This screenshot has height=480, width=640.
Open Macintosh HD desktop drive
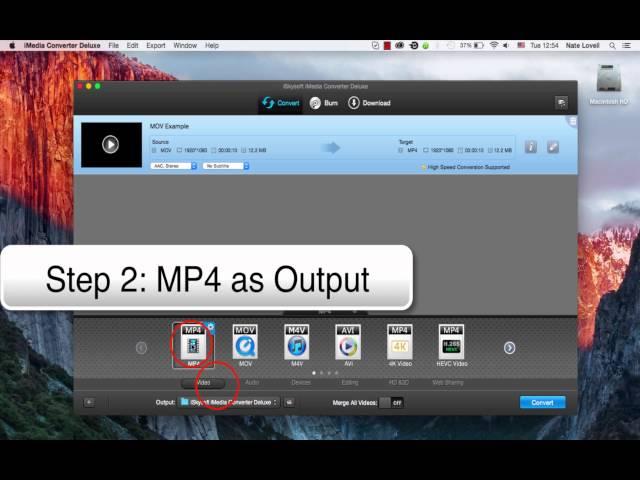(608, 84)
